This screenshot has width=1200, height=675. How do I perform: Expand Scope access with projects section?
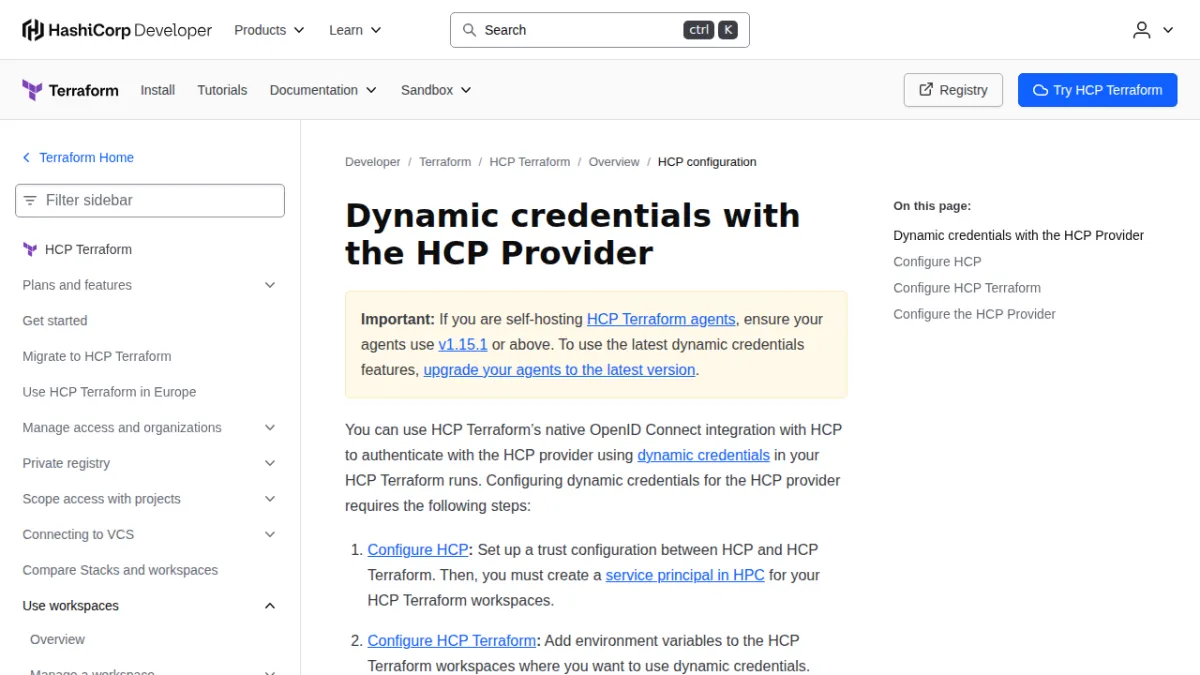(270, 499)
